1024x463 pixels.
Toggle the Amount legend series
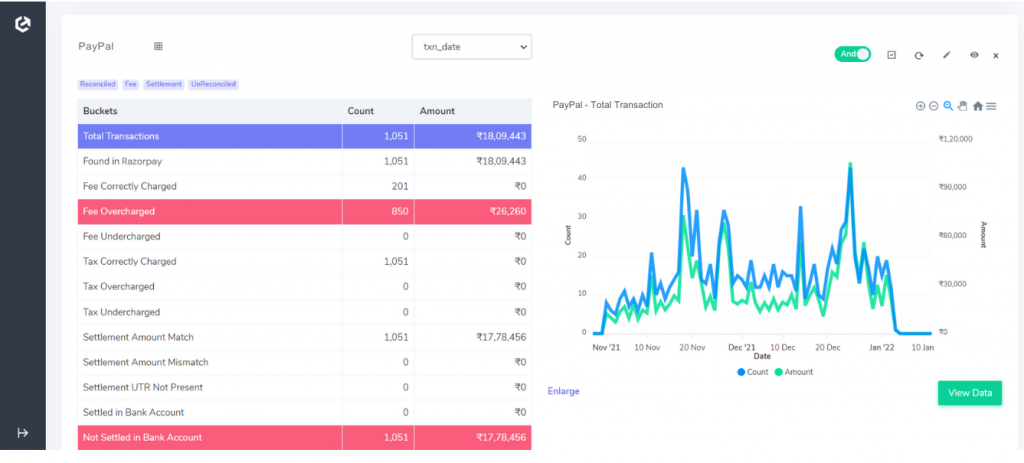point(793,372)
